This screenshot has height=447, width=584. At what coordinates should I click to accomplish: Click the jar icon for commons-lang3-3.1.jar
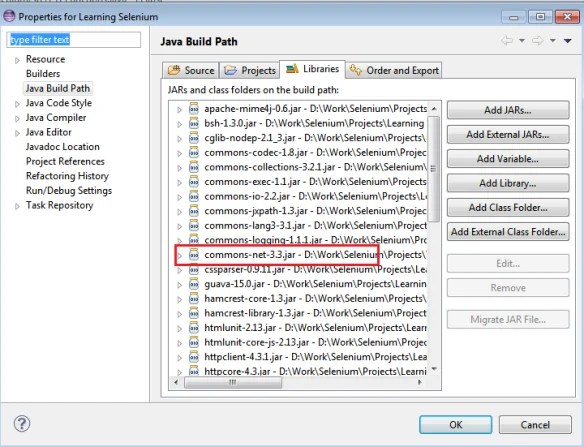(194, 225)
